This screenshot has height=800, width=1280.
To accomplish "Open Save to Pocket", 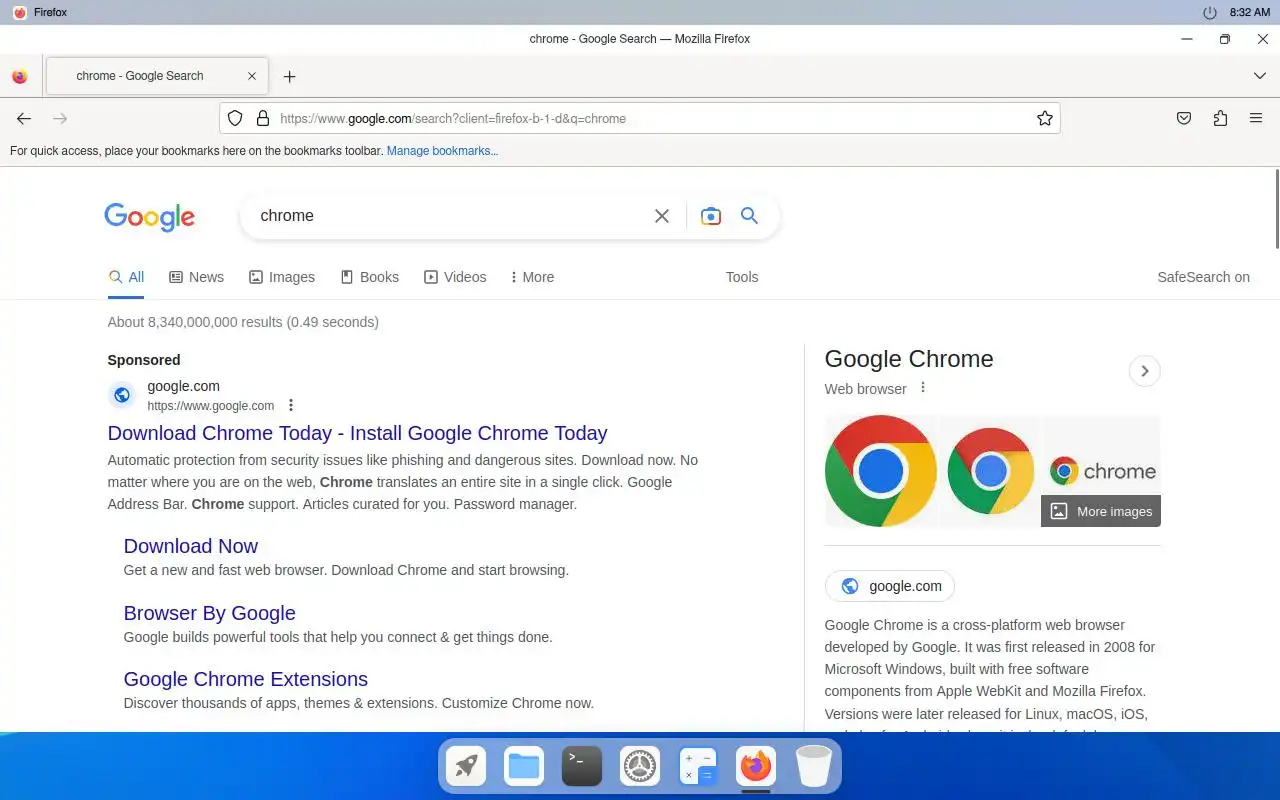I will coord(1184,118).
